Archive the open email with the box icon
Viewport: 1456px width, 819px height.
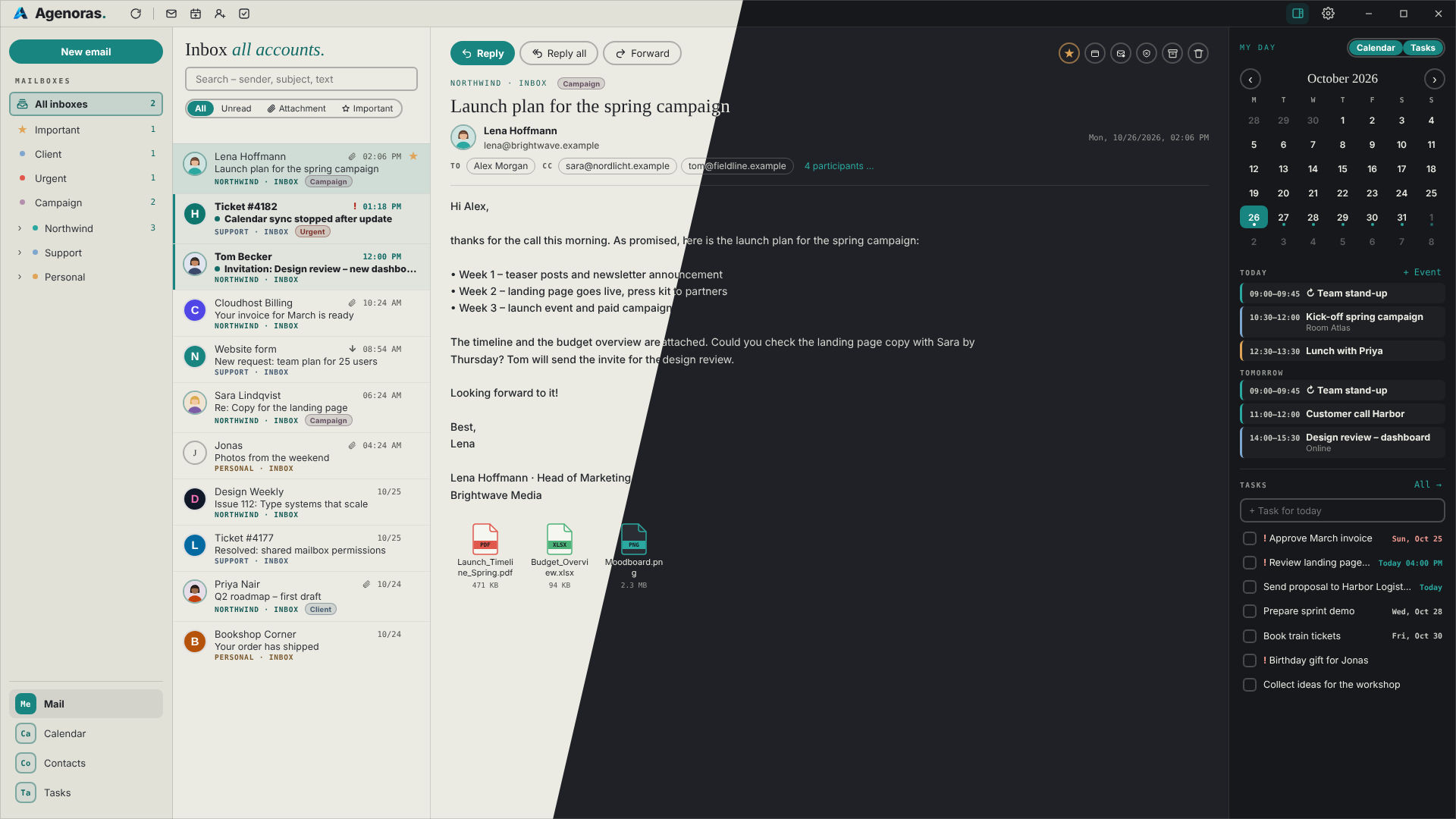pyautogui.click(x=1172, y=53)
